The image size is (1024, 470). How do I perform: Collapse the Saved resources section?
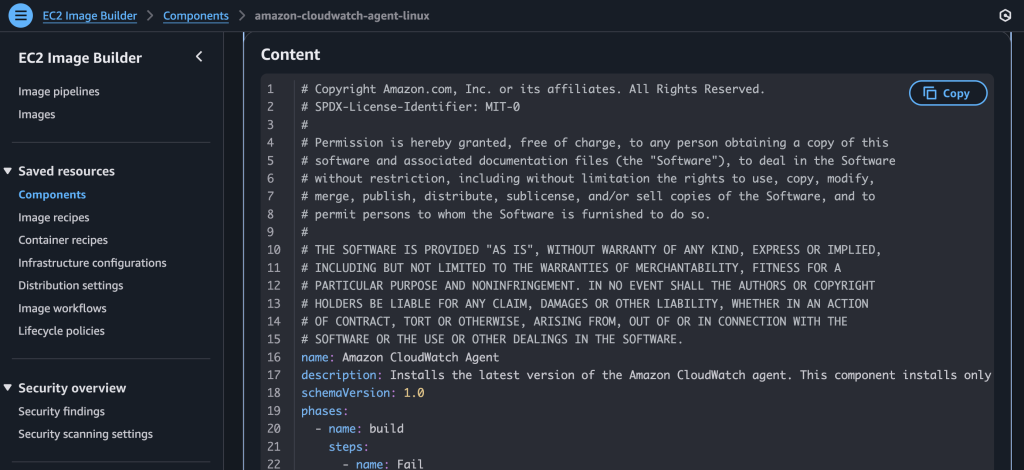[8, 171]
